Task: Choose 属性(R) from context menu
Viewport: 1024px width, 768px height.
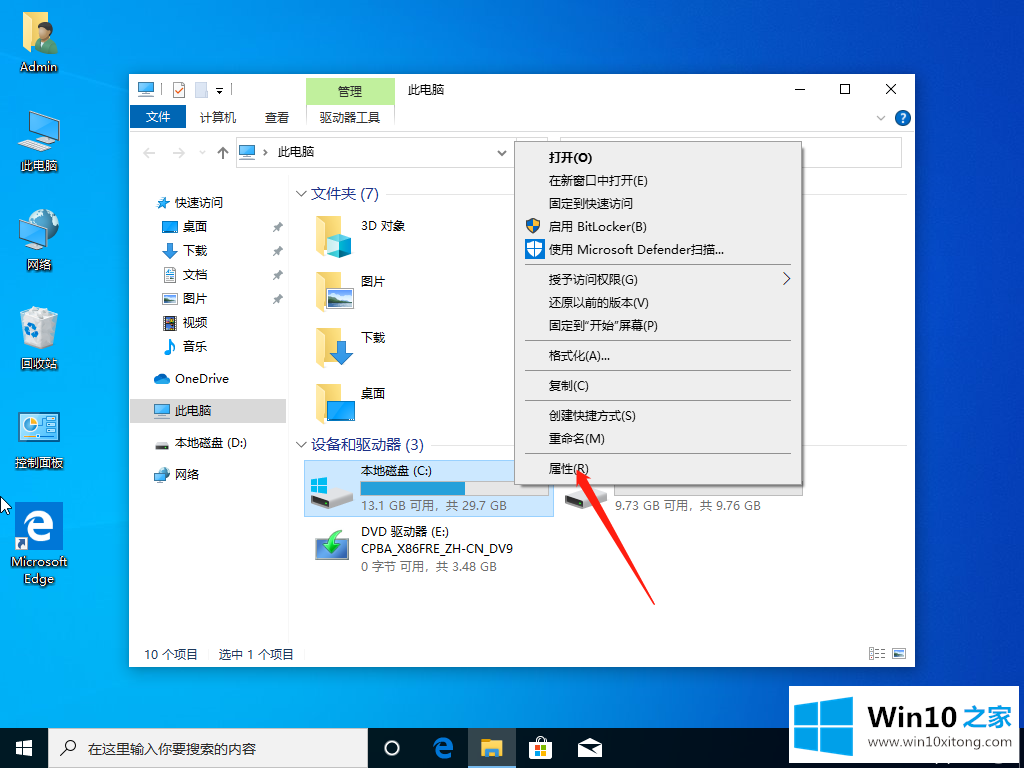Action: pyautogui.click(x=658, y=469)
